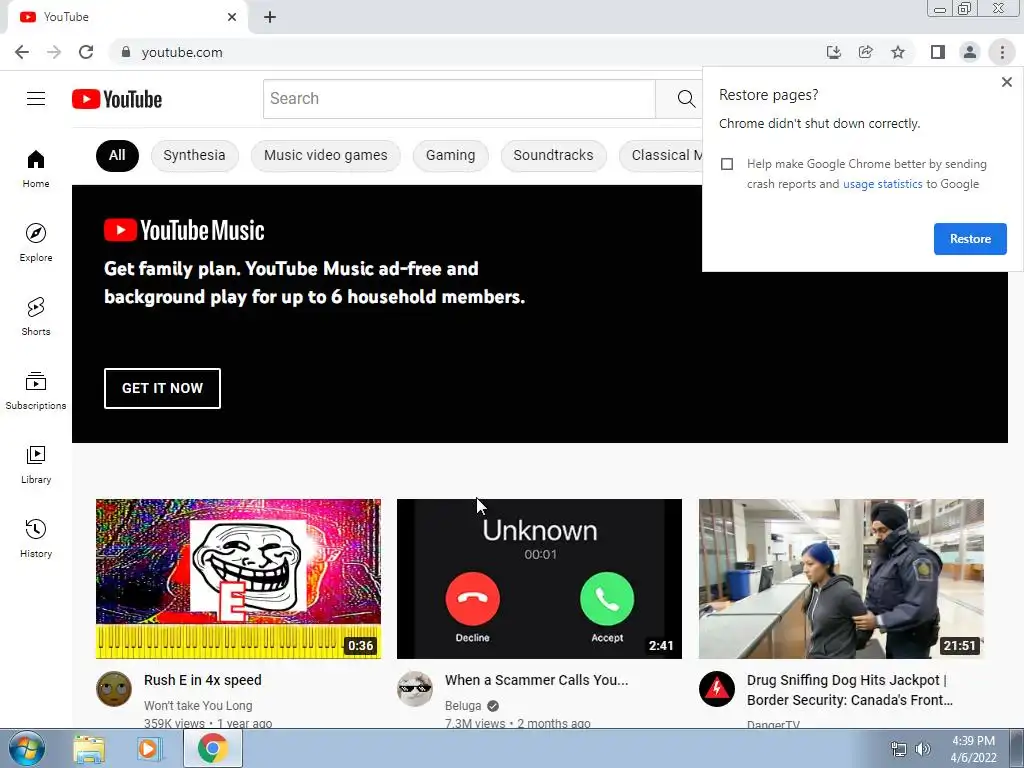The width and height of the screenshot is (1024, 768).
Task: Open the usage statistics link
Action: point(882,184)
